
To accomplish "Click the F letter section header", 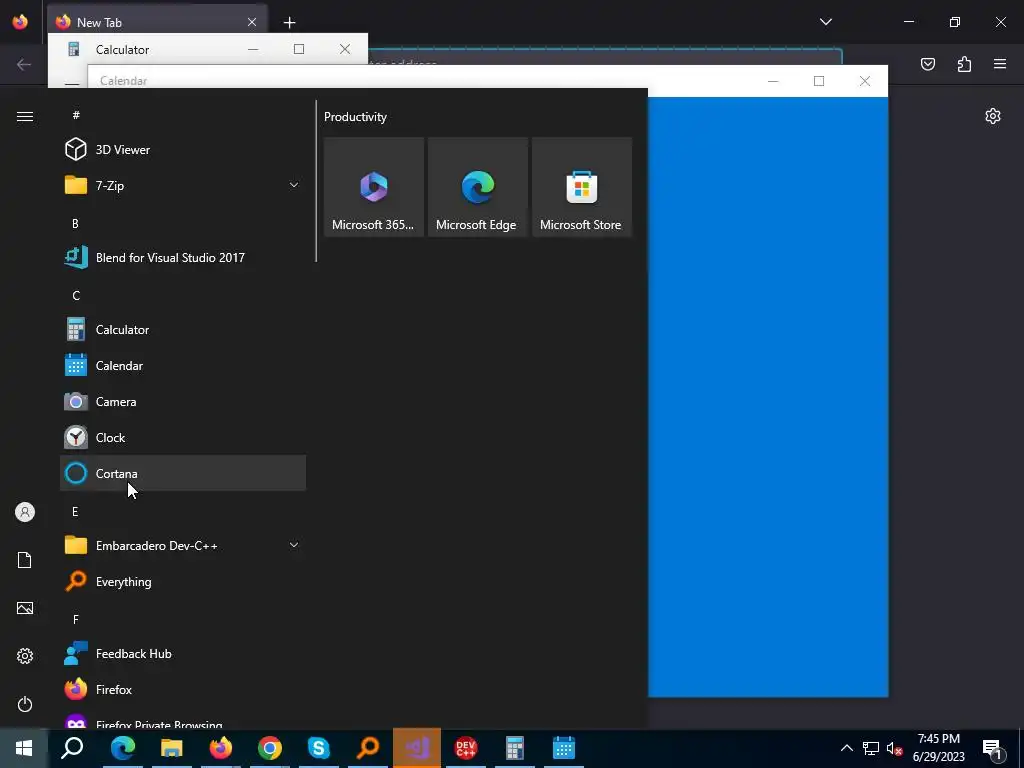I will [76, 619].
